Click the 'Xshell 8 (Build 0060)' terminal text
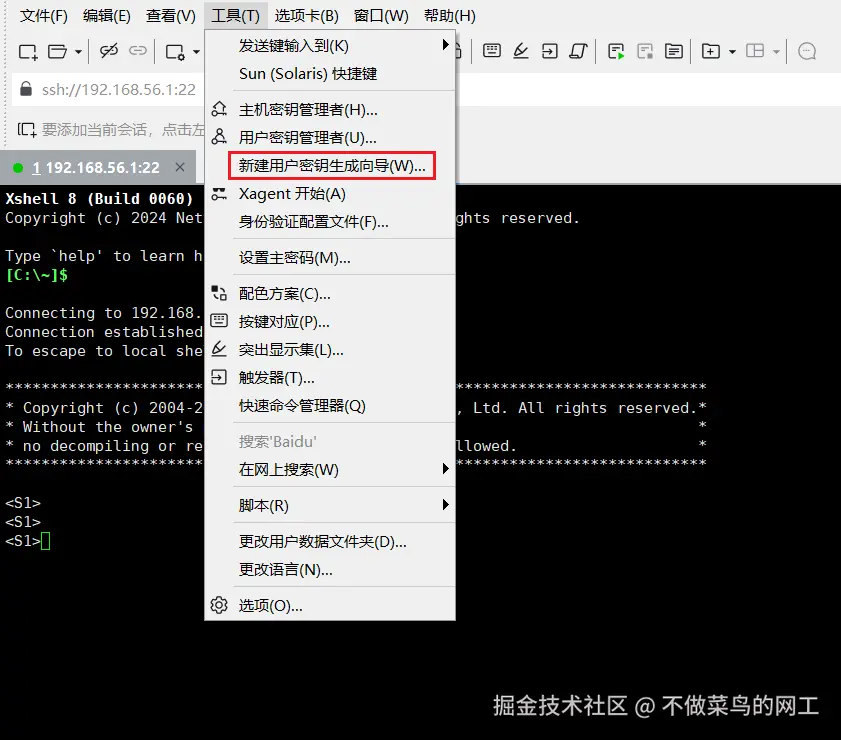 coord(99,199)
